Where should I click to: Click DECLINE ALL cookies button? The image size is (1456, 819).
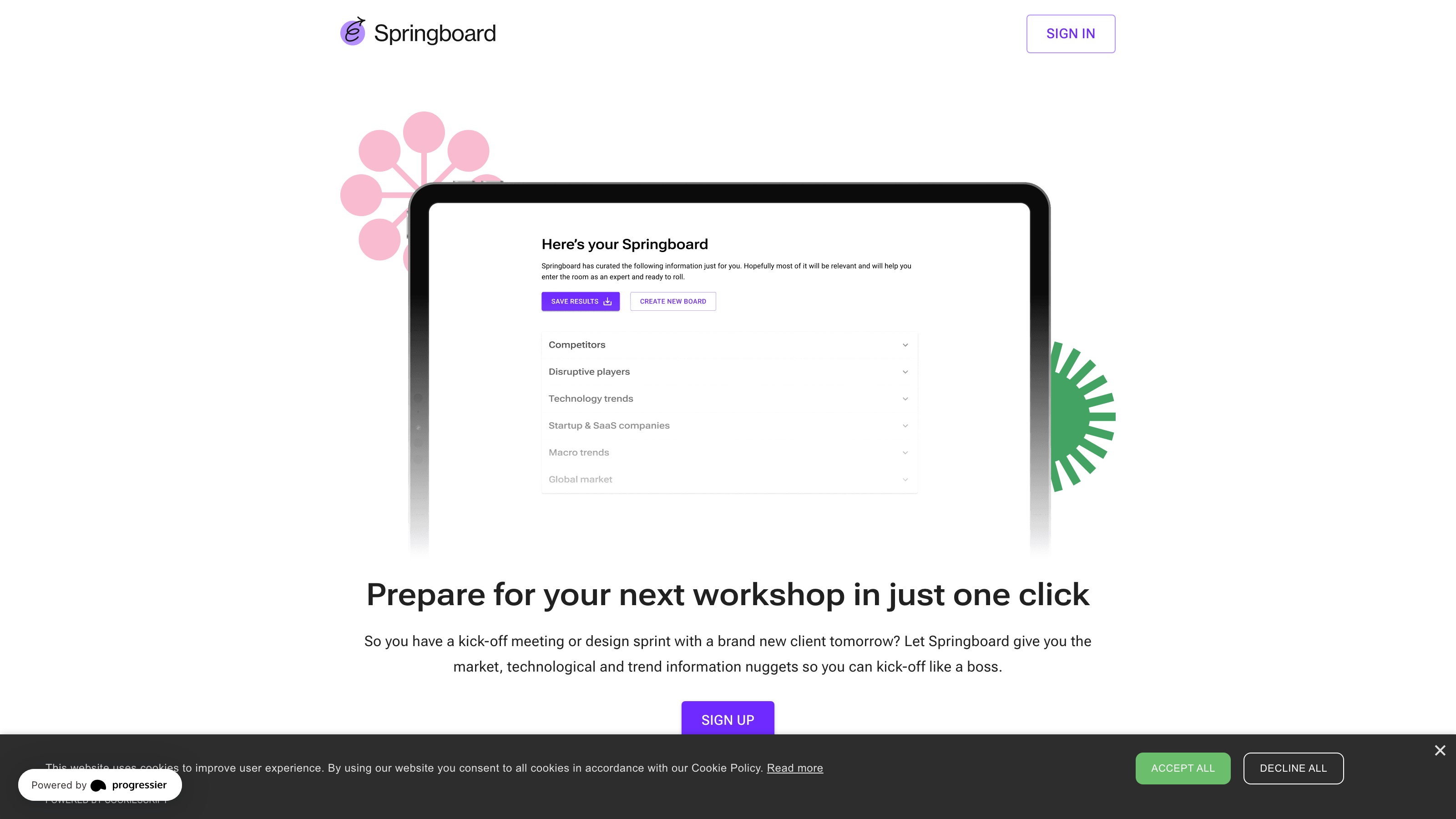(x=1293, y=768)
